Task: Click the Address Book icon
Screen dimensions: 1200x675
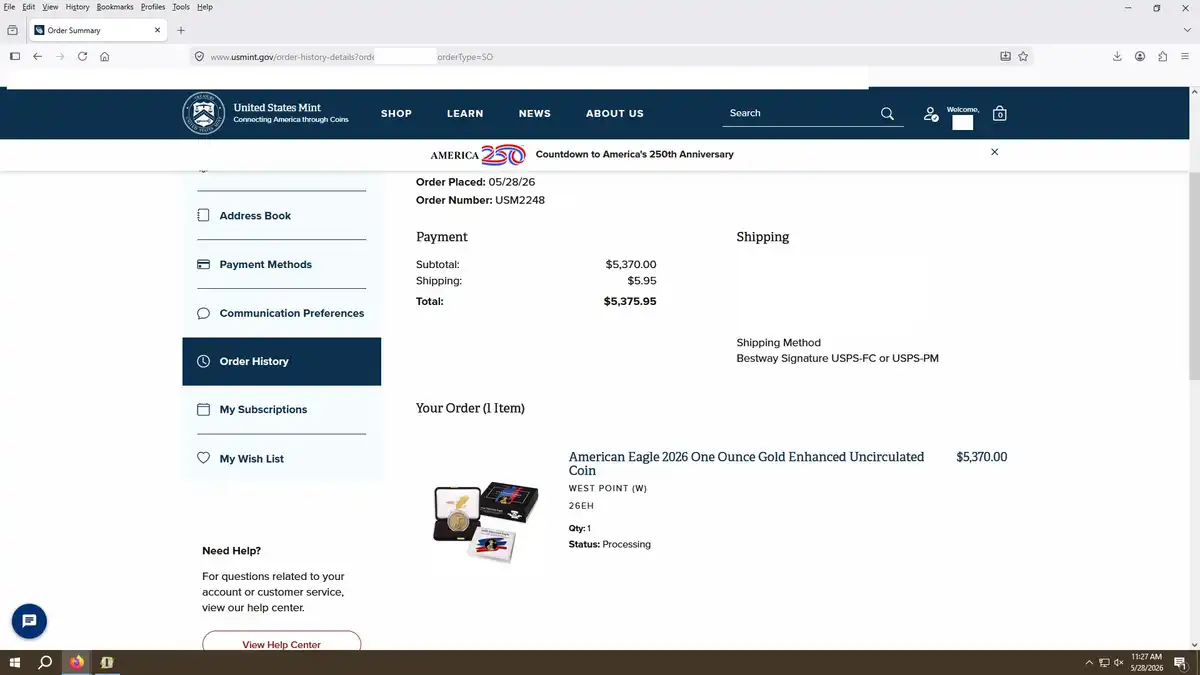Action: (x=204, y=215)
